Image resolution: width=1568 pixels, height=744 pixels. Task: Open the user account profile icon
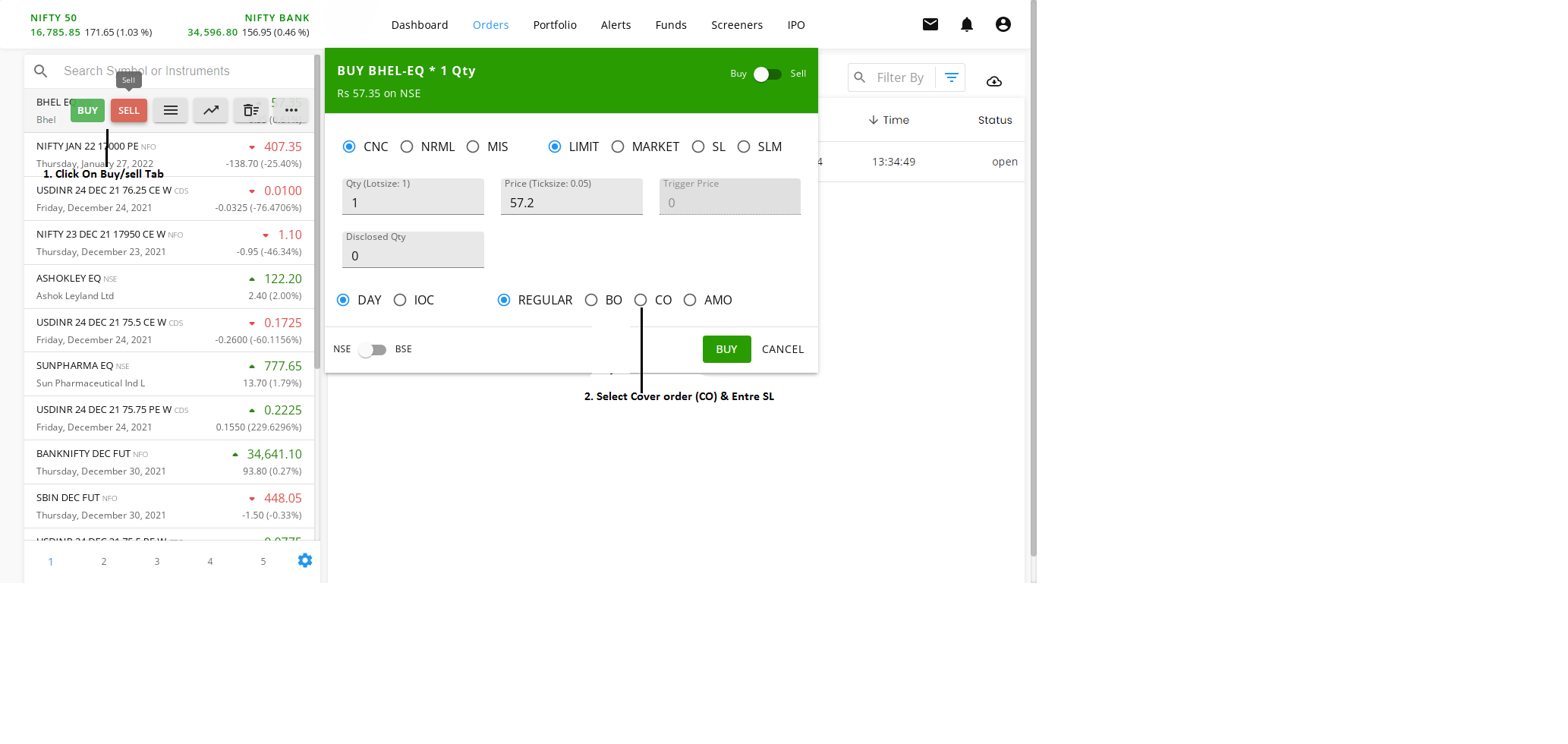coord(1003,24)
